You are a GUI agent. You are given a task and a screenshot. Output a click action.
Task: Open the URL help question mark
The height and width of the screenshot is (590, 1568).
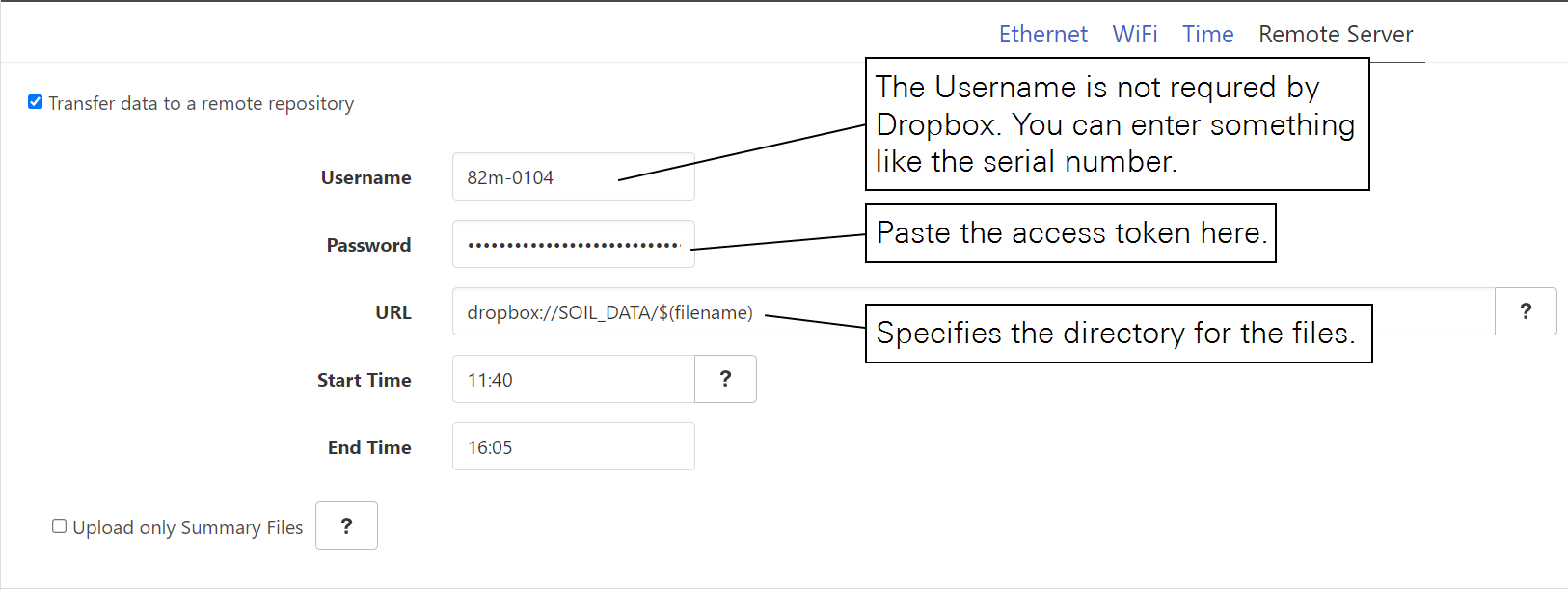(1525, 311)
